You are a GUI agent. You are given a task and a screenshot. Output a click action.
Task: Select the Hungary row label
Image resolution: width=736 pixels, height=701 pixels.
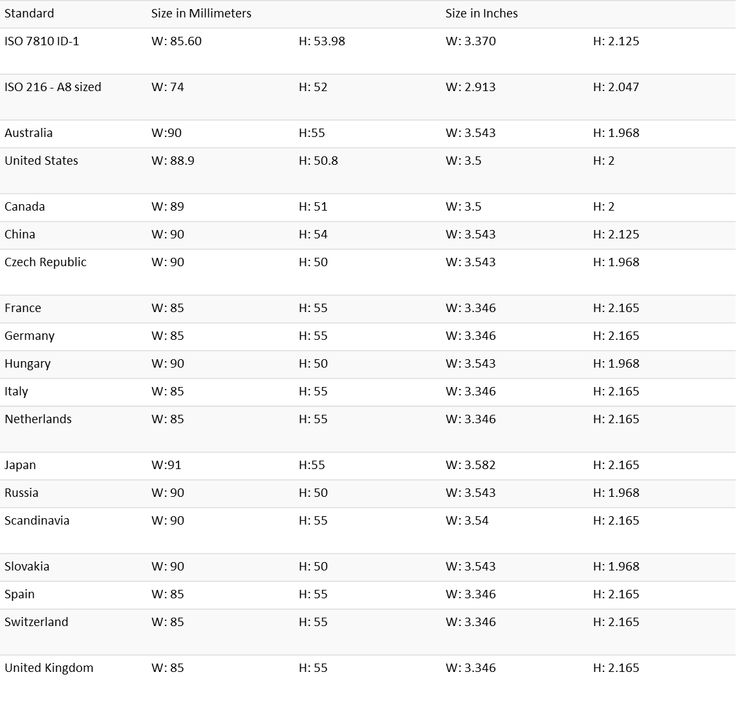coord(27,364)
